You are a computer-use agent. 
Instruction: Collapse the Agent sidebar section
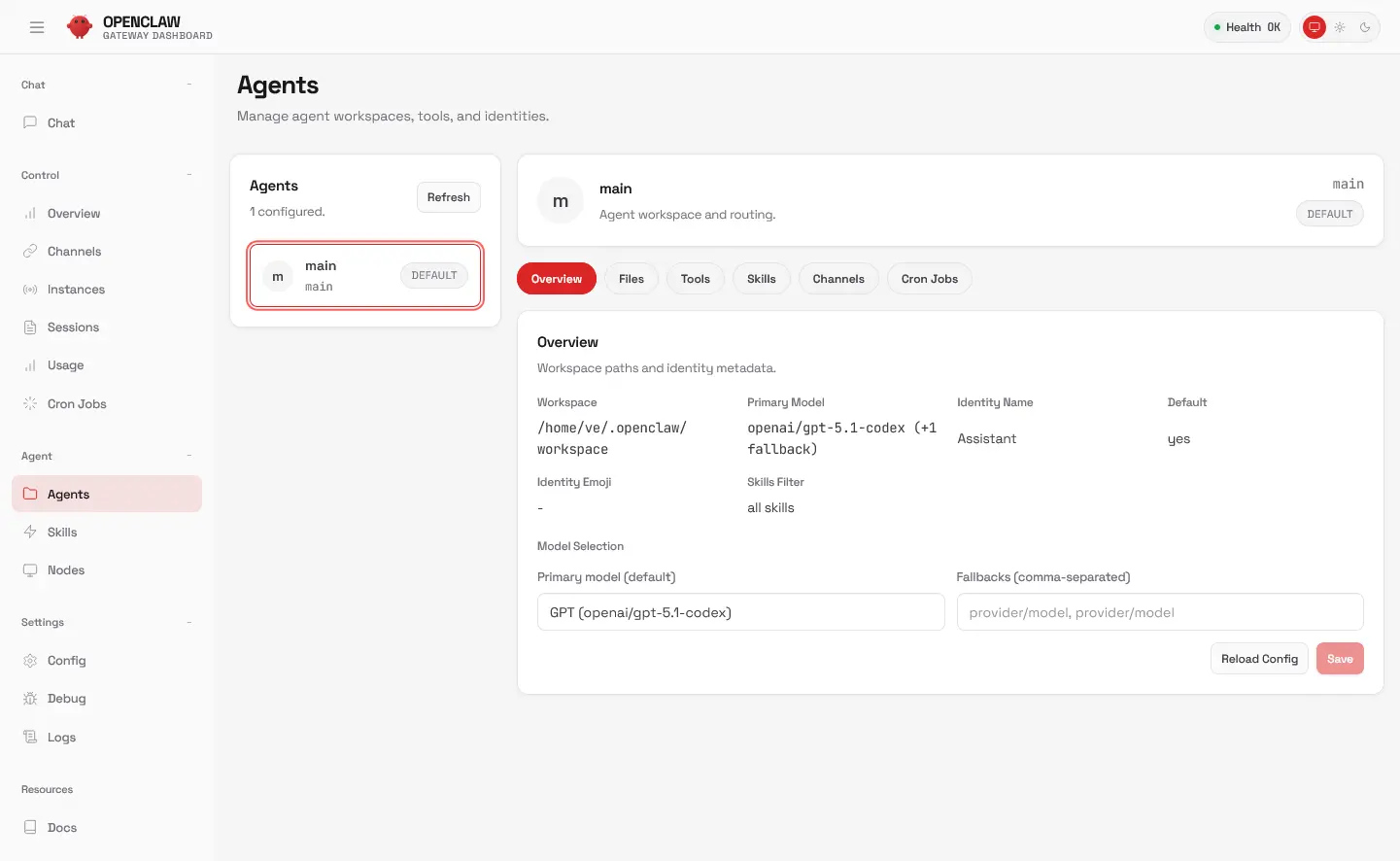[x=189, y=456]
